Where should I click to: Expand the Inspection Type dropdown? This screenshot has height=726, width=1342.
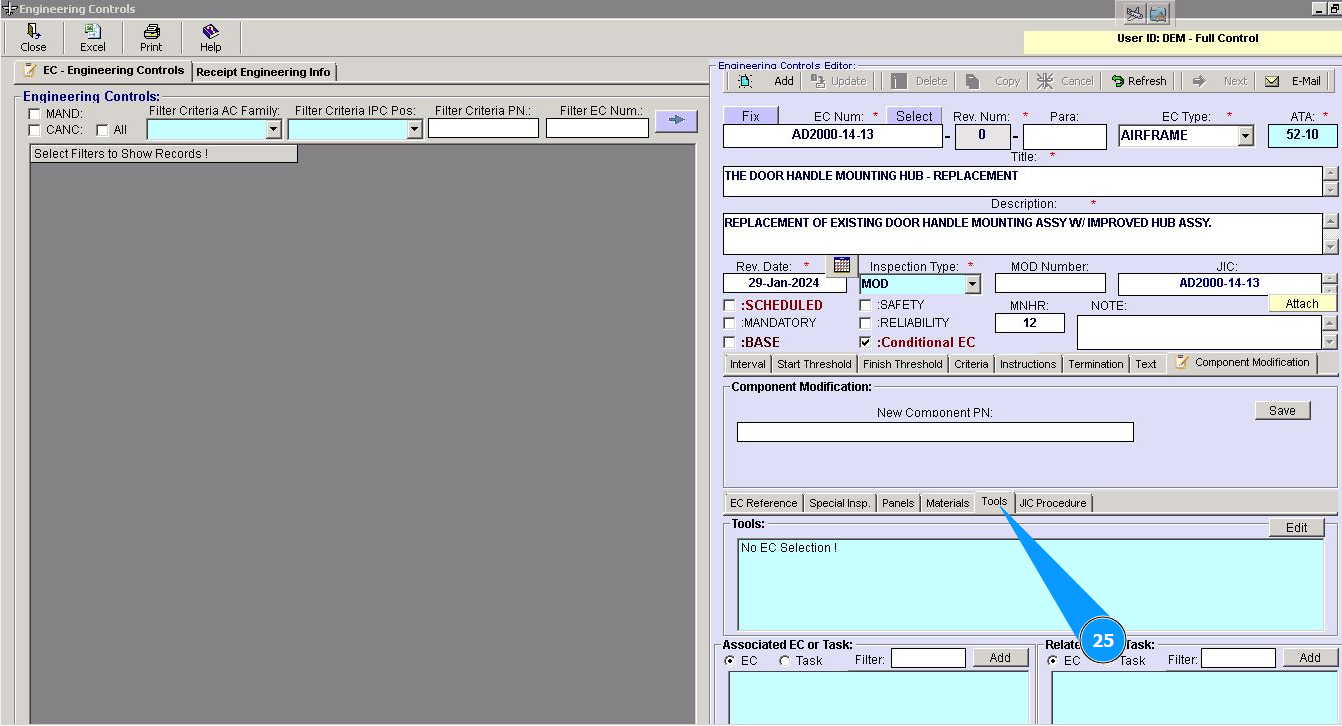[x=973, y=284]
